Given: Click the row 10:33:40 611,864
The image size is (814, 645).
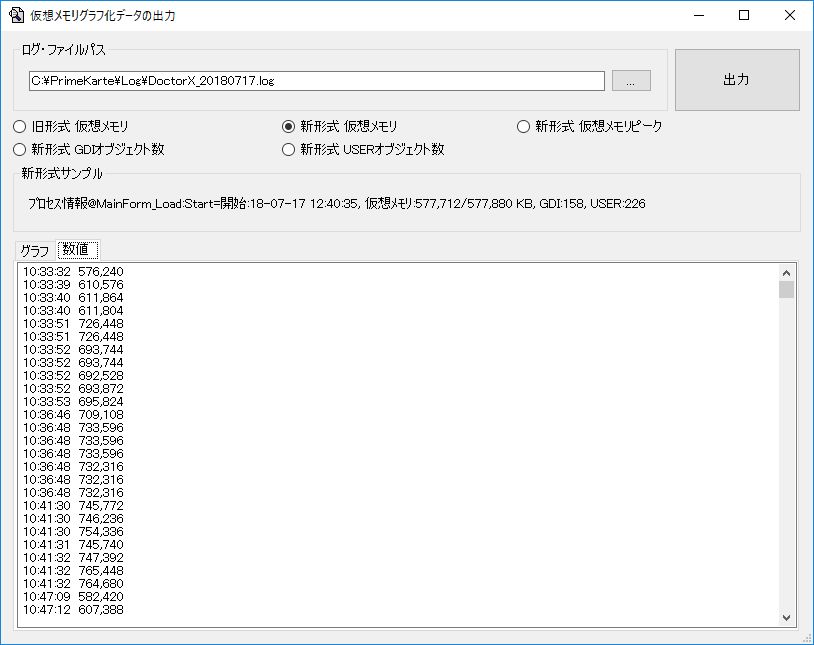Looking at the screenshot, I should [x=73, y=298].
